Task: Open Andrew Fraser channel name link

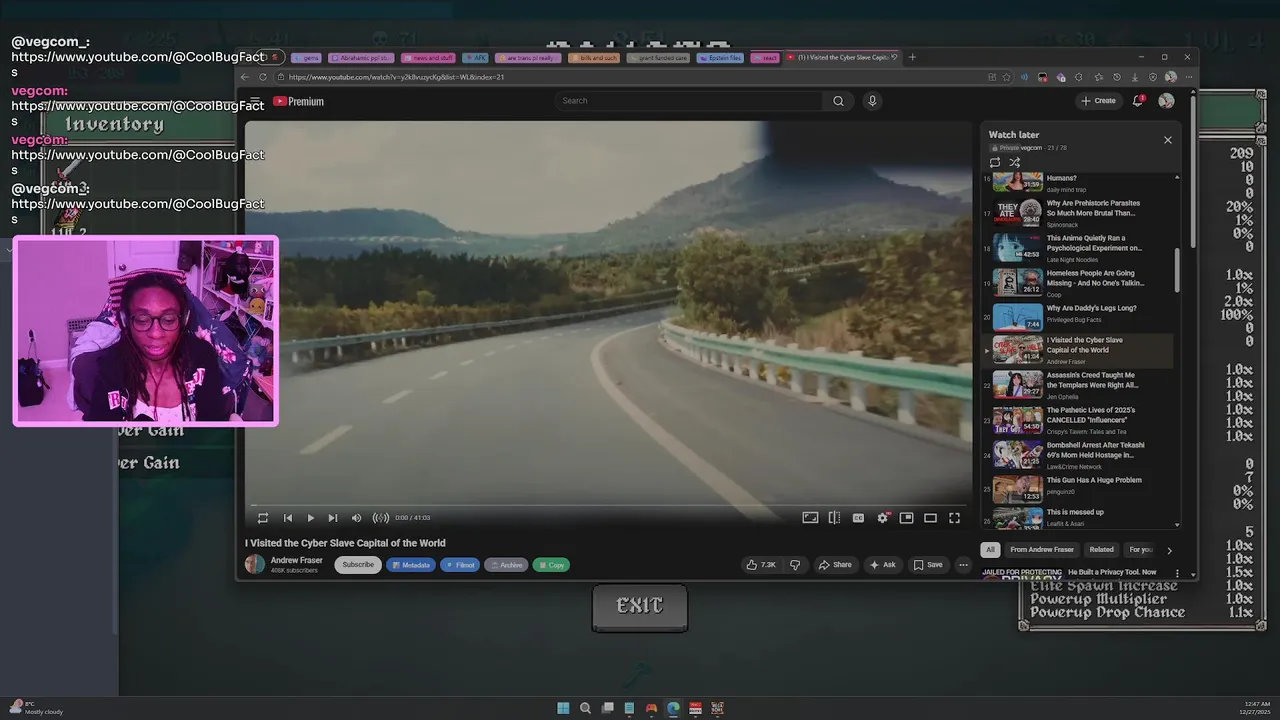Action: coord(297,560)
